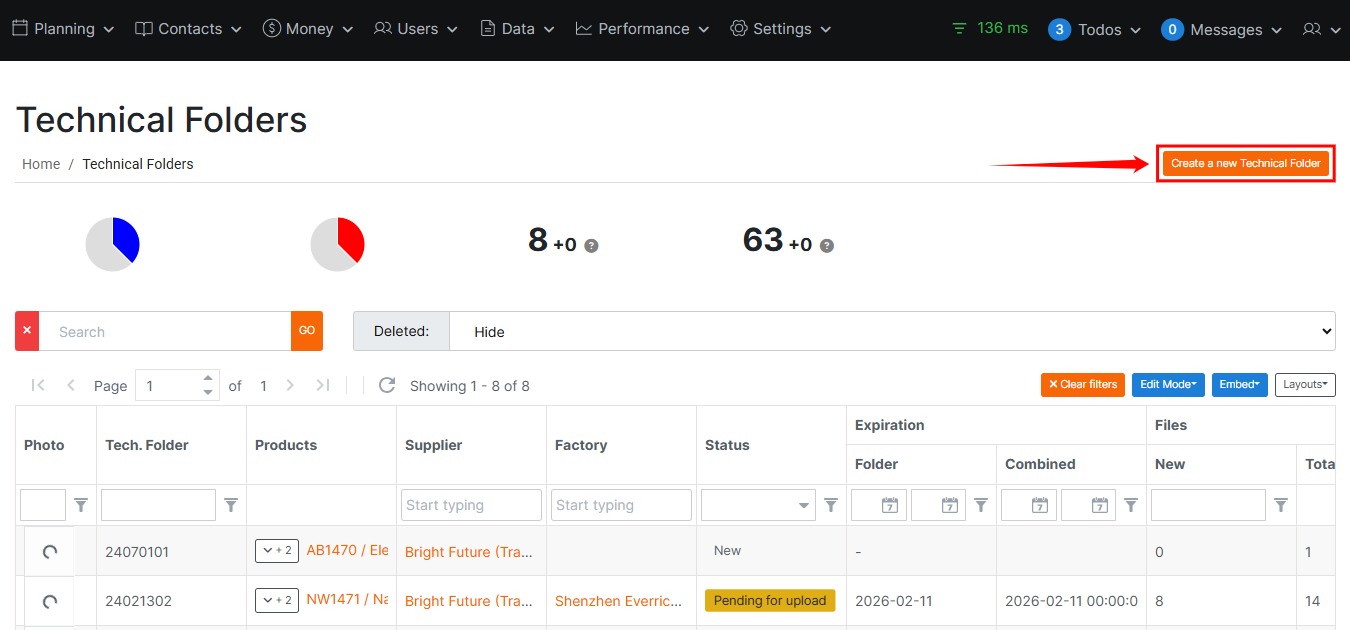
Task: Click the Tech. Folder column filter icon
Action: 231,506
